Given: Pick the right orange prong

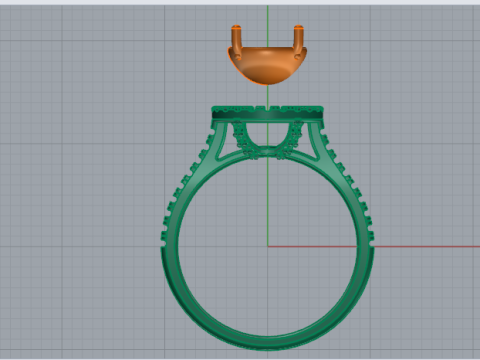Looking at the screenshot, I should pos(298,42).
